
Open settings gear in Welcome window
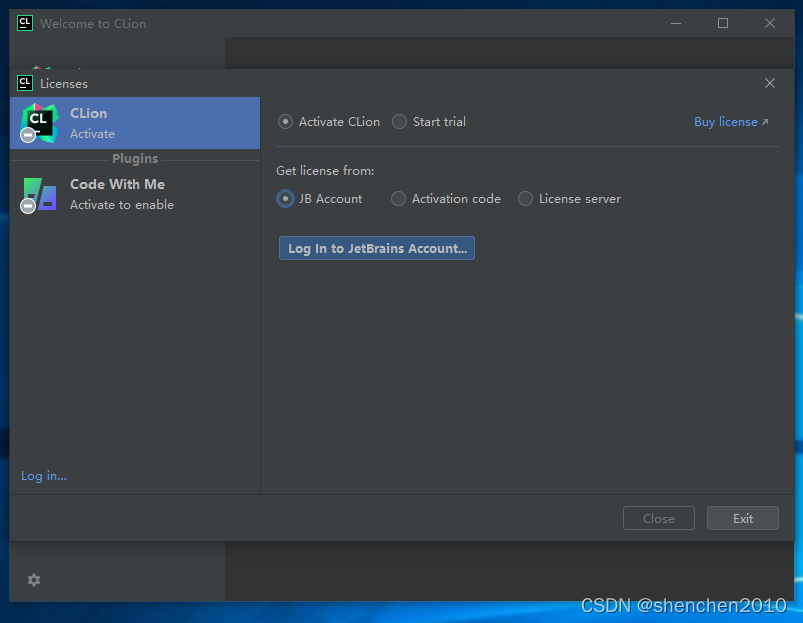34,579
